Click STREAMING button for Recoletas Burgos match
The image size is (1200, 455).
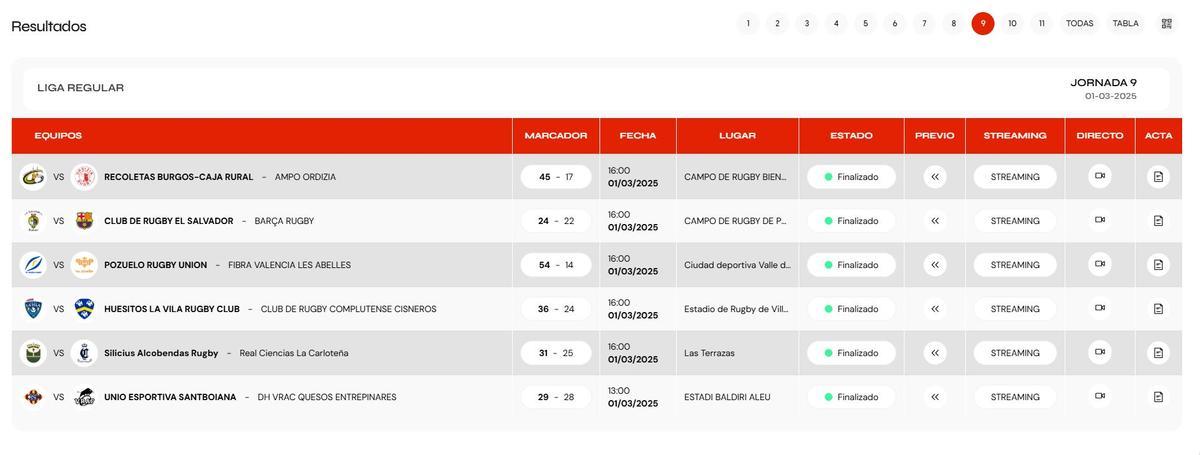click(x=1015, y=177)
